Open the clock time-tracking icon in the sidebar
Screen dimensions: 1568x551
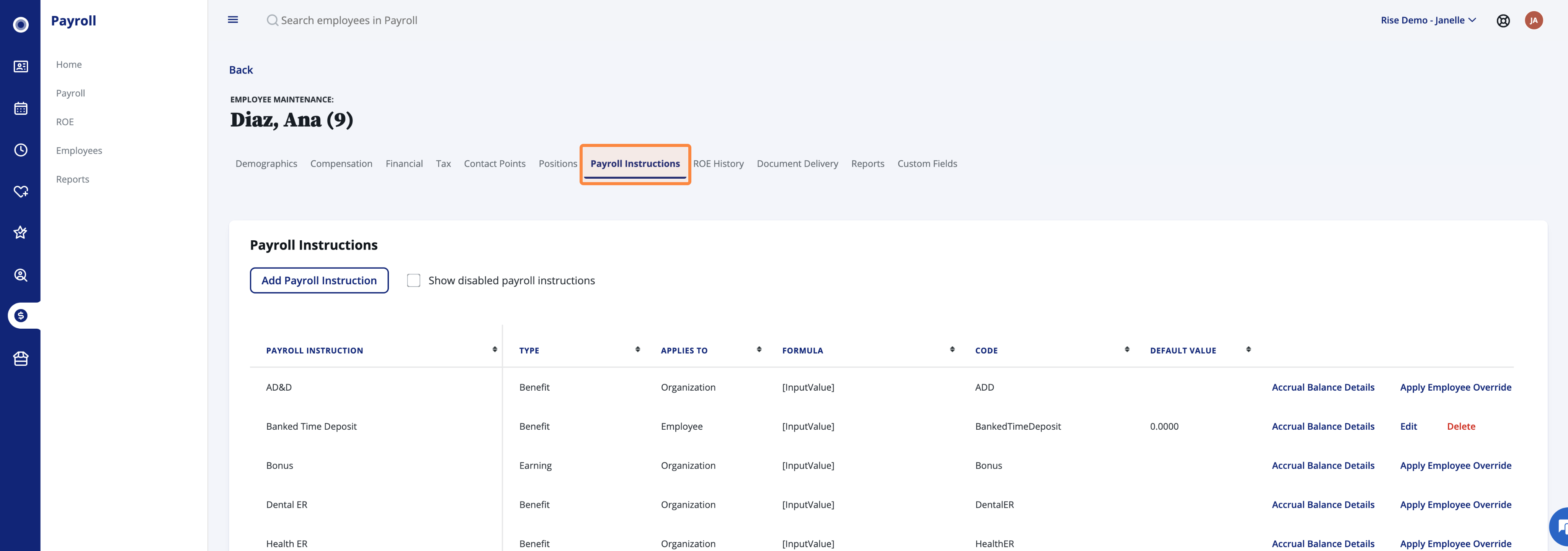pyautogui.click(x=21, y=150)
